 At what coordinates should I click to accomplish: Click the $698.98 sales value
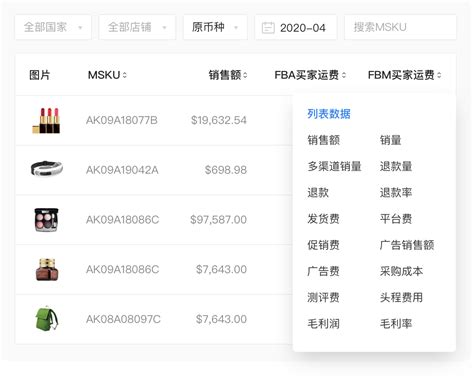(x=226, y=170)
